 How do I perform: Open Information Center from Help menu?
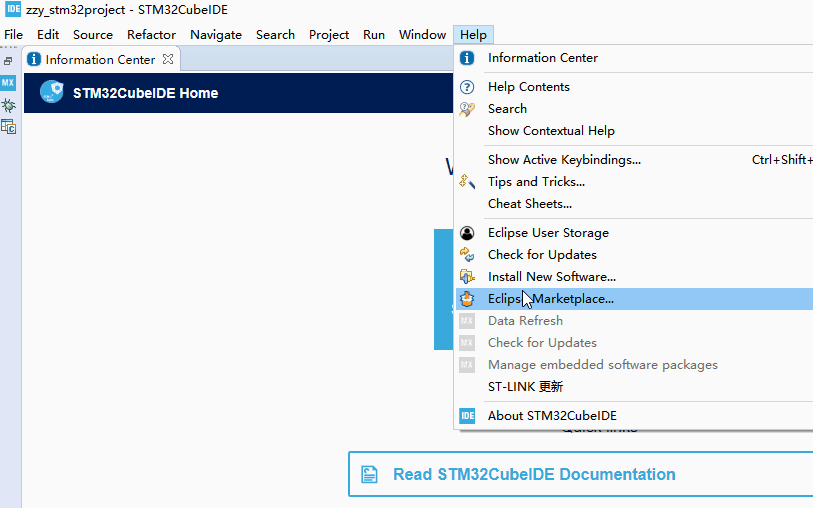click(x=634, y=58)
